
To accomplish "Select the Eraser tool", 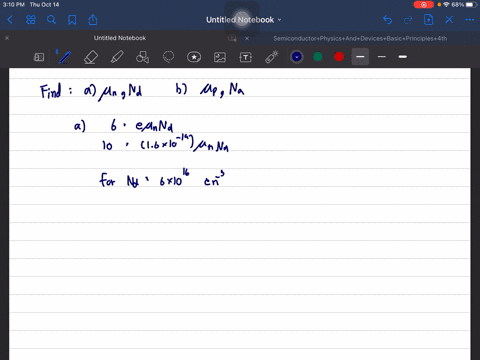I will (91, 57).
